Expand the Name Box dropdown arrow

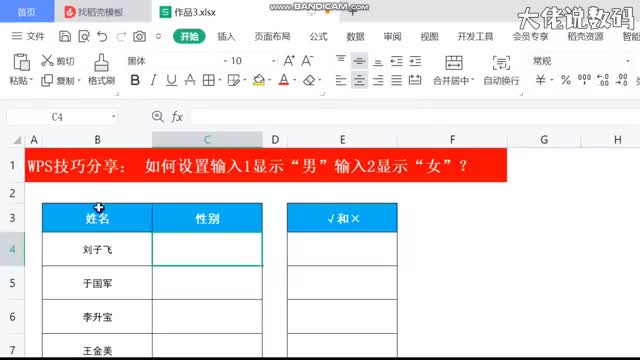(113, 117)
